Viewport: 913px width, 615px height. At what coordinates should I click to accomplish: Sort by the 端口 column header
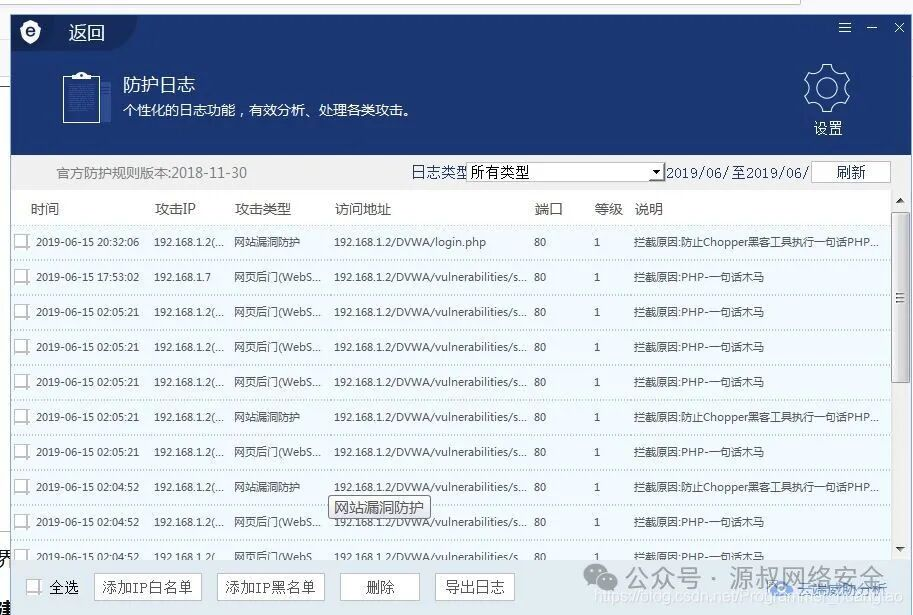[x=548, y=209]
